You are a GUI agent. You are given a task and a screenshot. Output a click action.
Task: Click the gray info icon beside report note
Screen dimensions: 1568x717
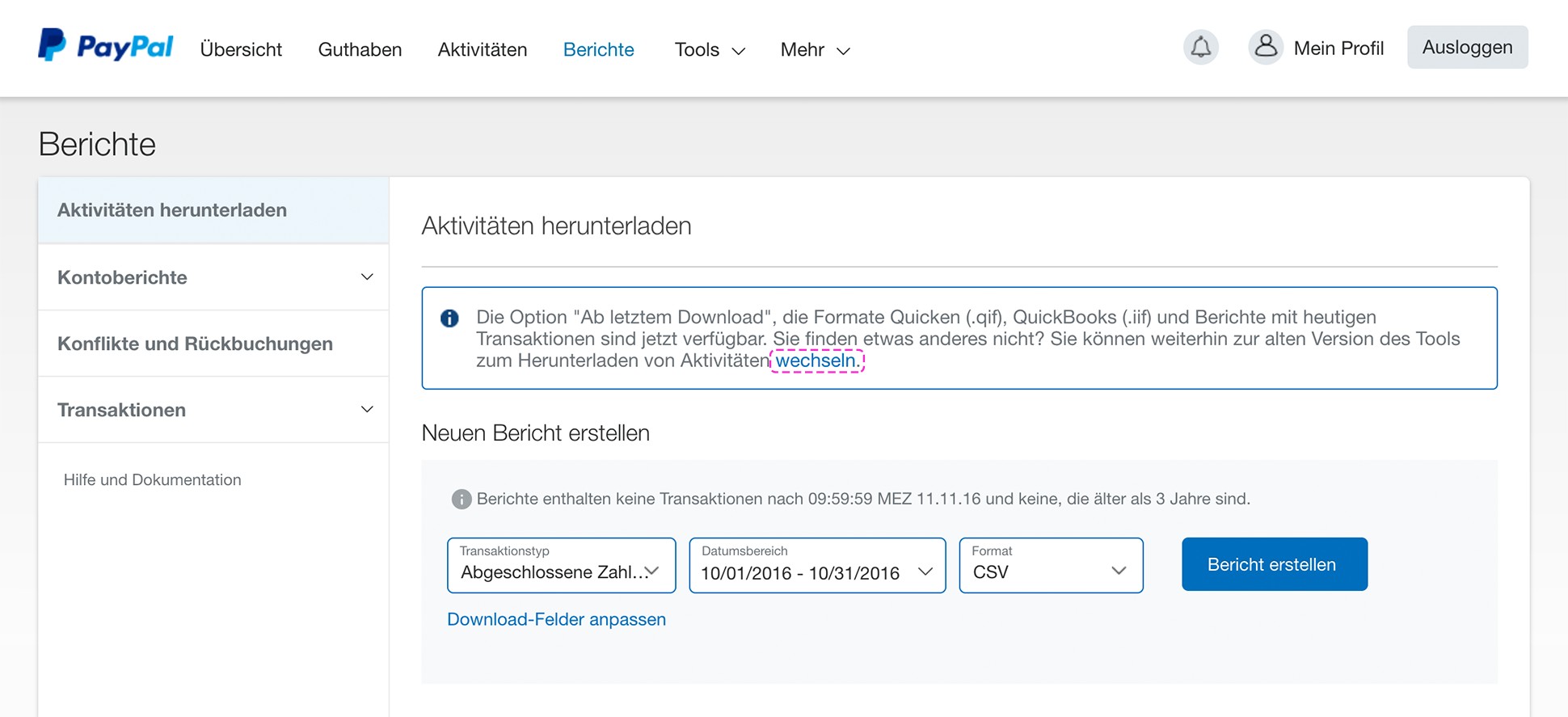[461, 500]
